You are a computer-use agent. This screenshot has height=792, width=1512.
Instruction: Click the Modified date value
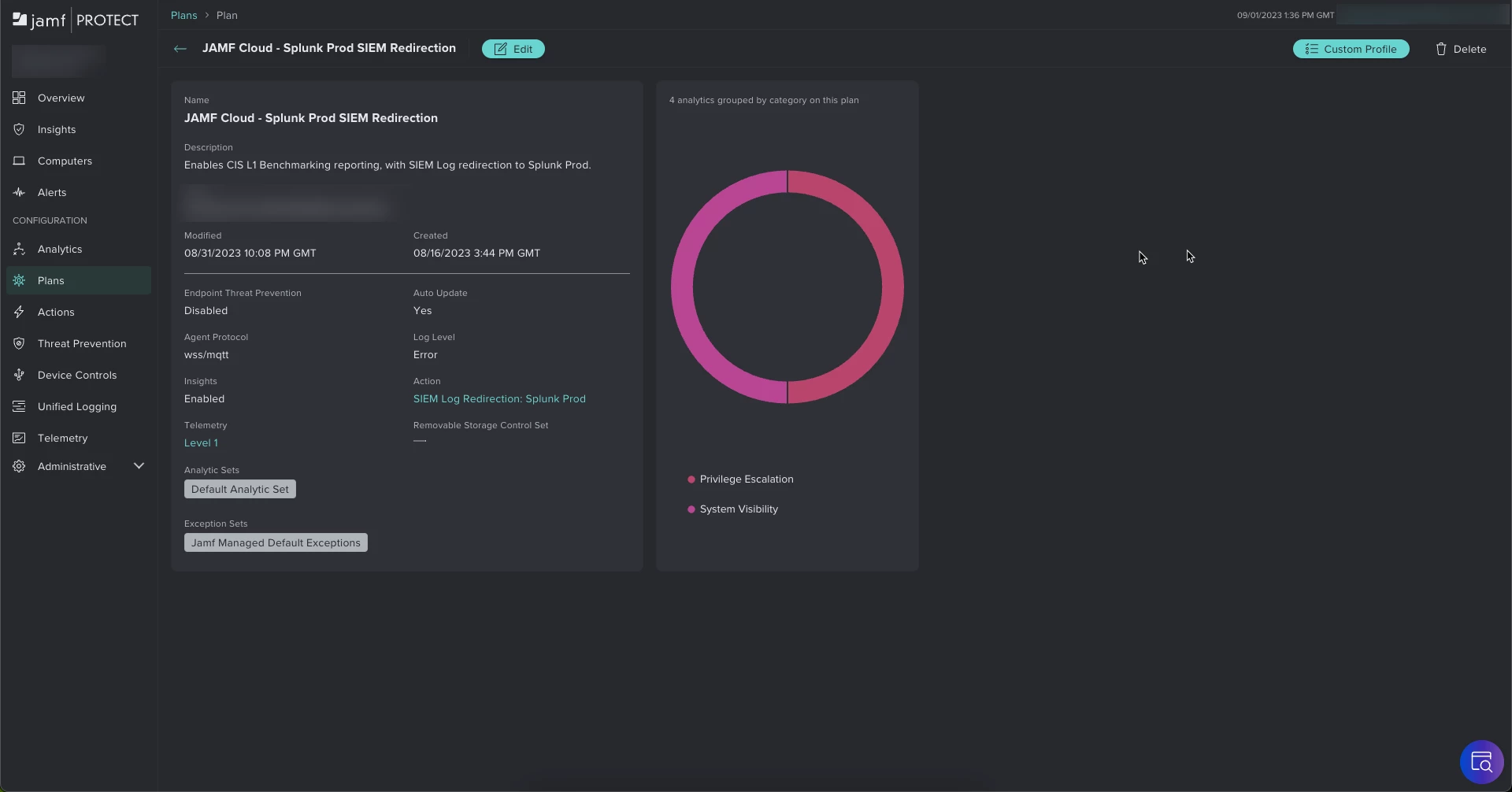tap(250, 253)
